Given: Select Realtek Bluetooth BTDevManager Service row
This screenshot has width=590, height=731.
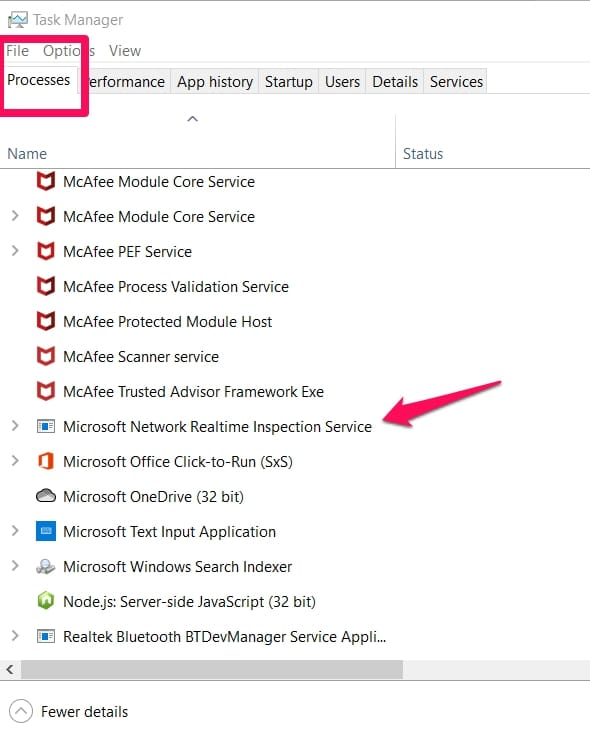Looking at the screenshot, I should tap(295, 636).
